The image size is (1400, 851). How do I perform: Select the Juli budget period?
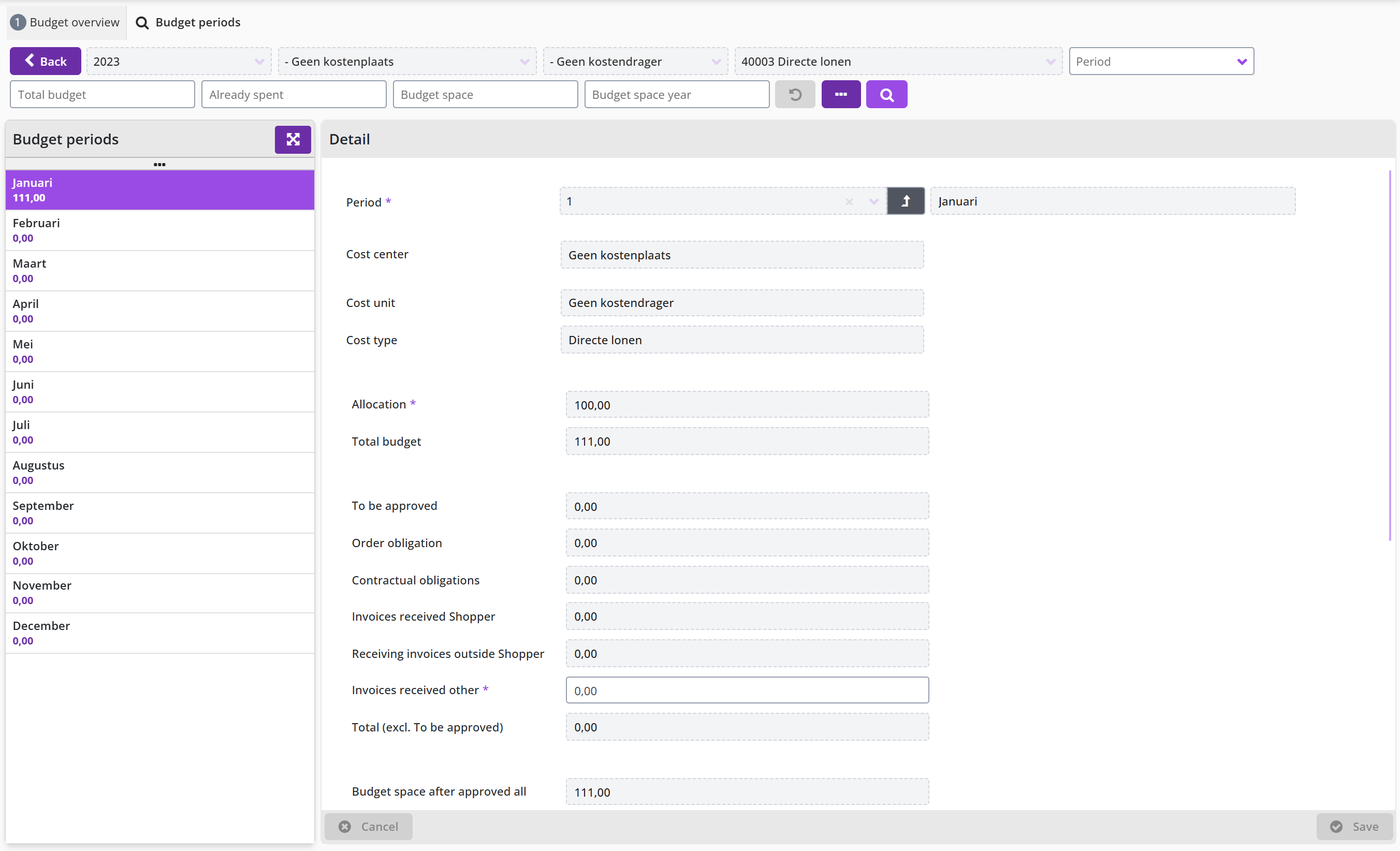(x=159, y=432)
